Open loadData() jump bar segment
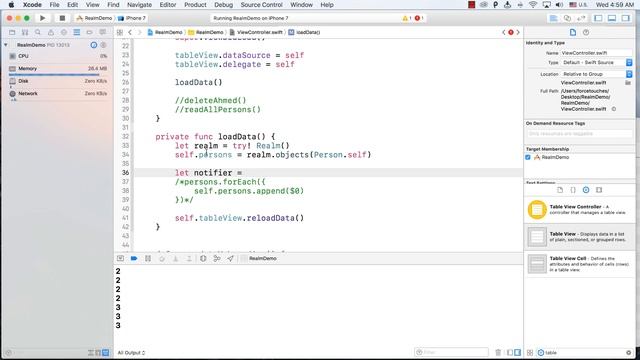Viewport: 640px width, 360px height. pyautogui.click(x=304, y=32)
